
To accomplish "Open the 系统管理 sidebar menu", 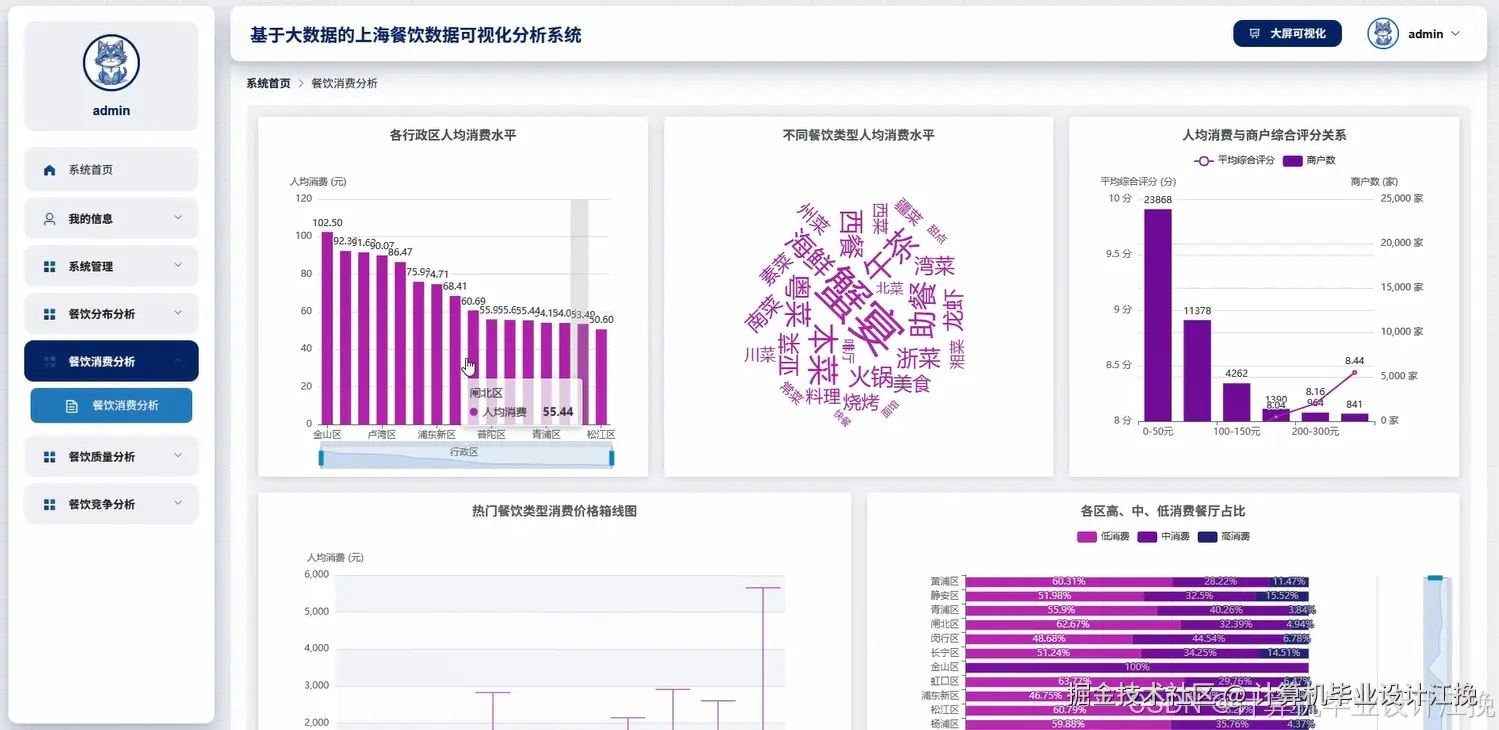I will tap(111, 267).
